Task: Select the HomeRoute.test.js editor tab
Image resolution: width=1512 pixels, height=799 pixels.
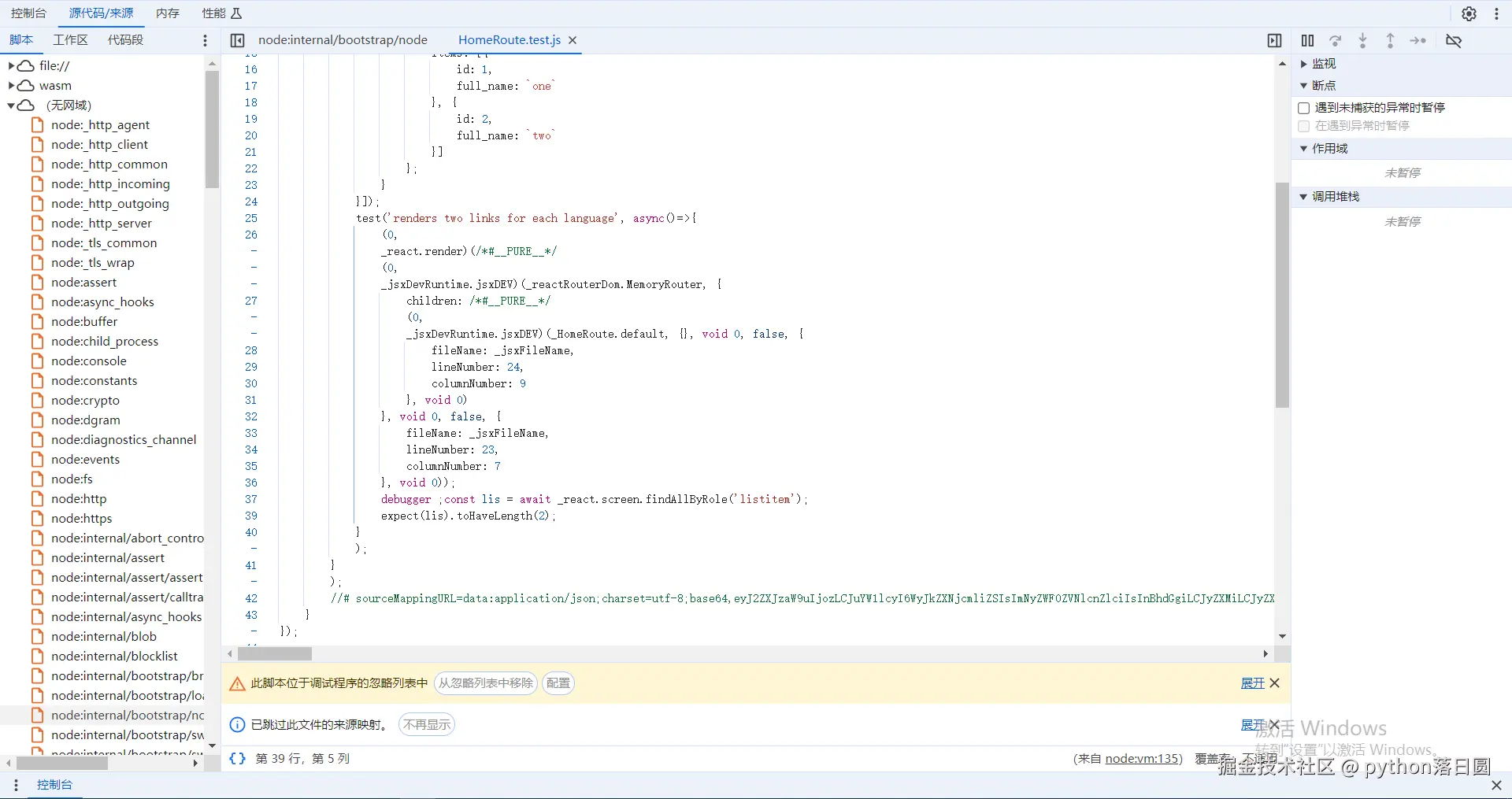Action: pos(510,40)
